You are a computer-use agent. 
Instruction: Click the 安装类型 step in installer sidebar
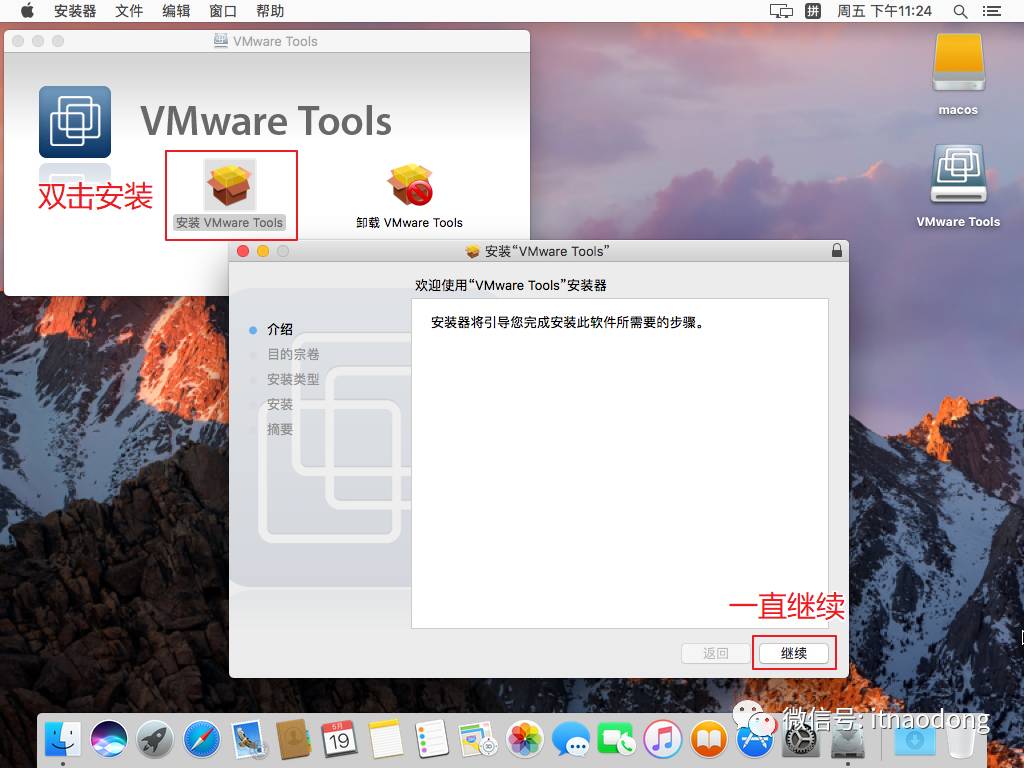293,379
